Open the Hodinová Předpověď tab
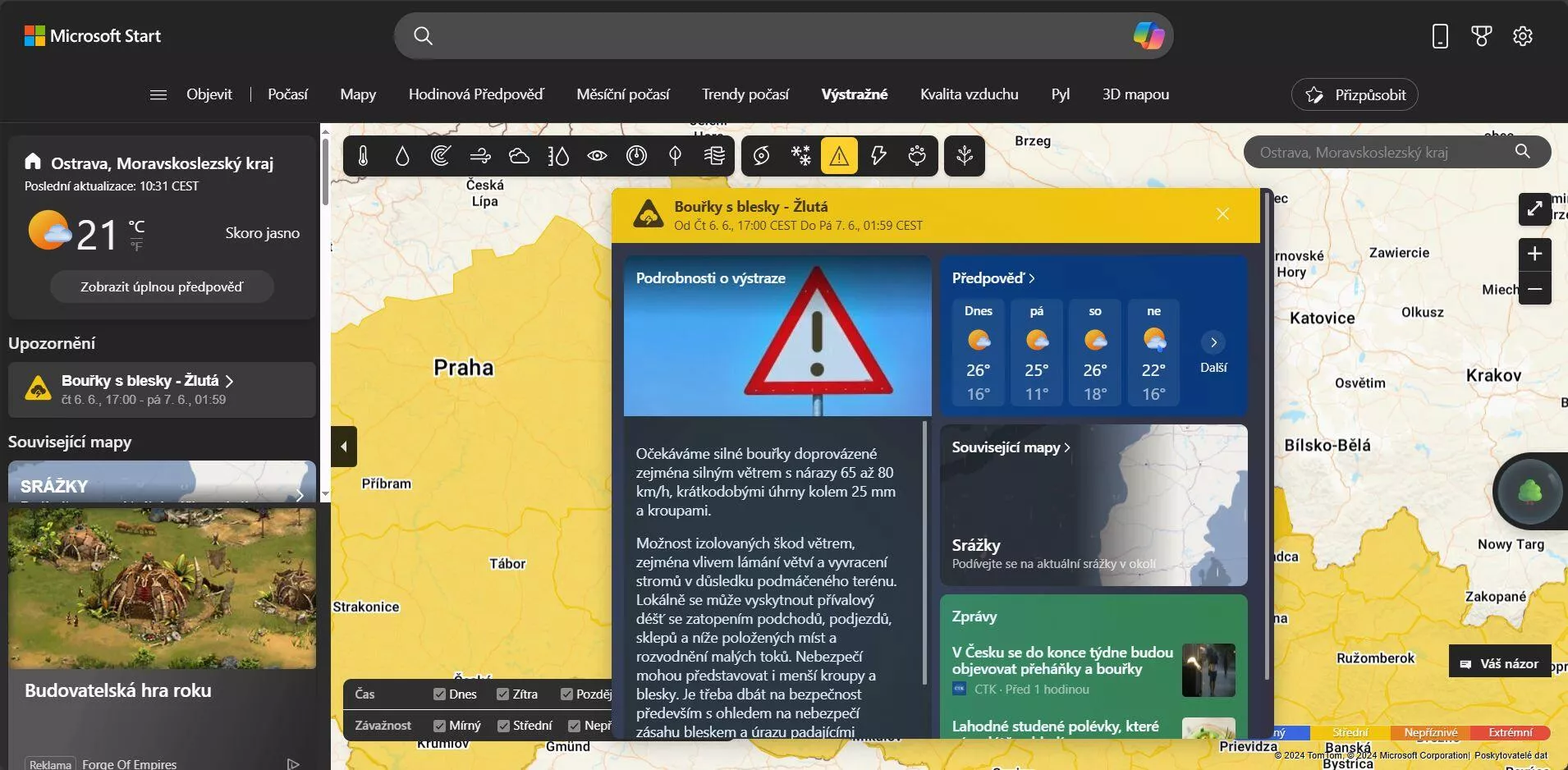1568x770 pixels. 475,94
